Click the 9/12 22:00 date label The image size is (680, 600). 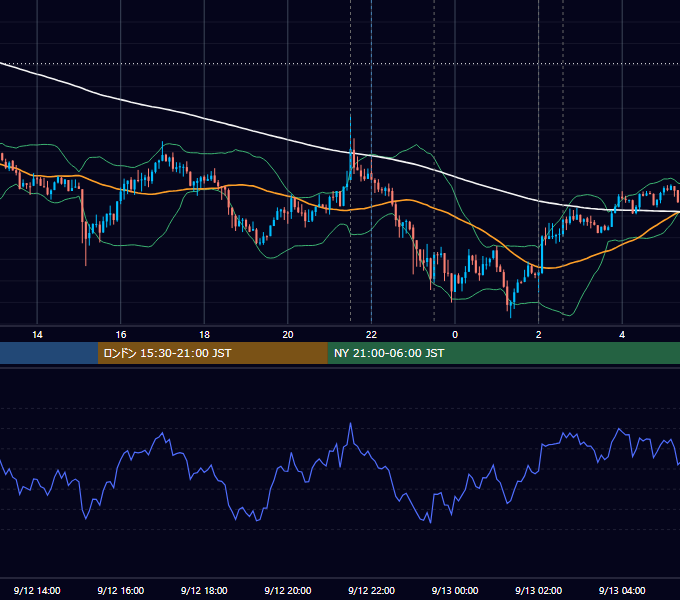coord(371,590)
